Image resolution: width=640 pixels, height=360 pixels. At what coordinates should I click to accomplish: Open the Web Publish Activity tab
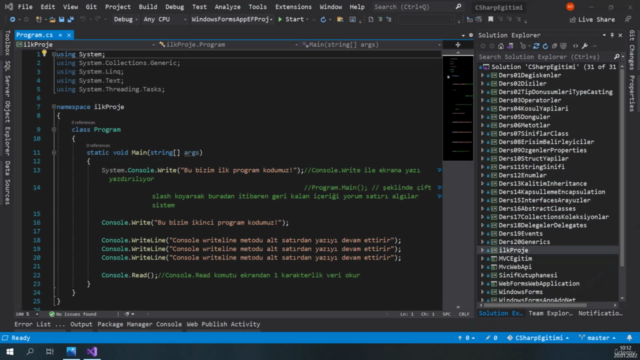(223, 324)
